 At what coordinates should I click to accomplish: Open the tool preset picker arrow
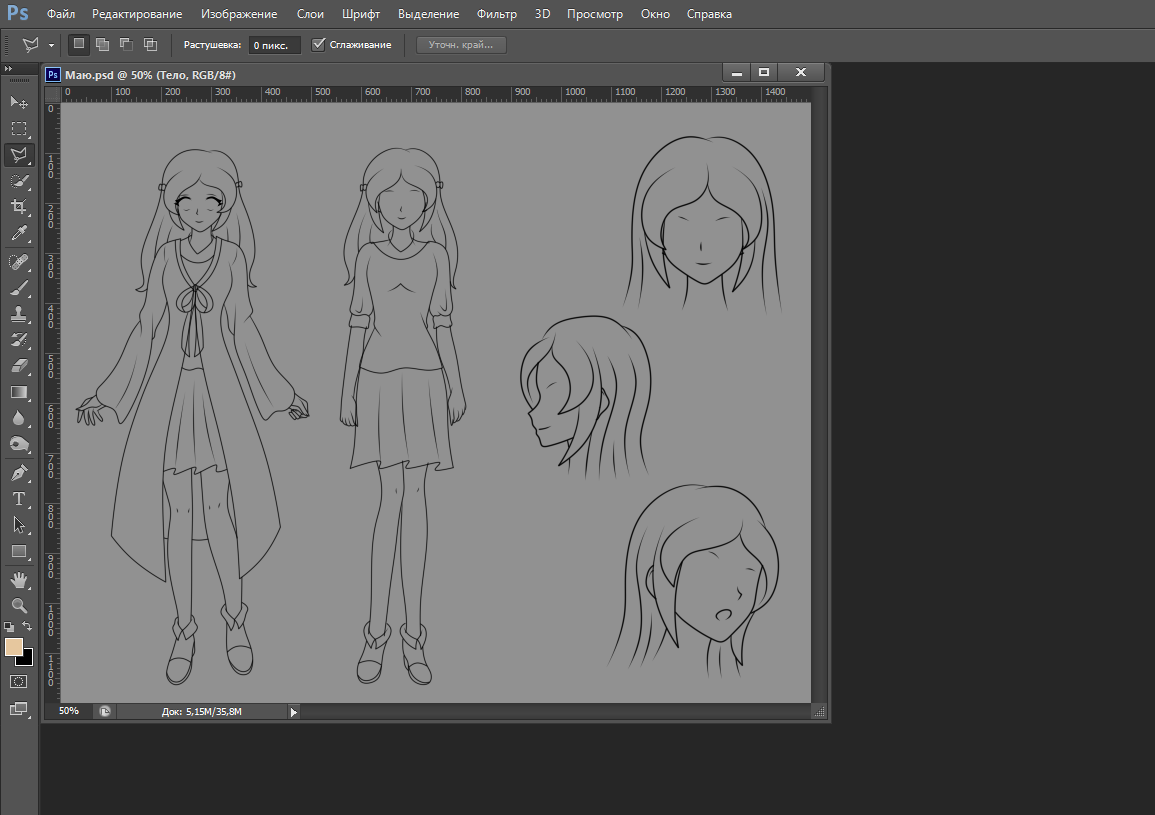pyautogui.click(x=52, y=46)
